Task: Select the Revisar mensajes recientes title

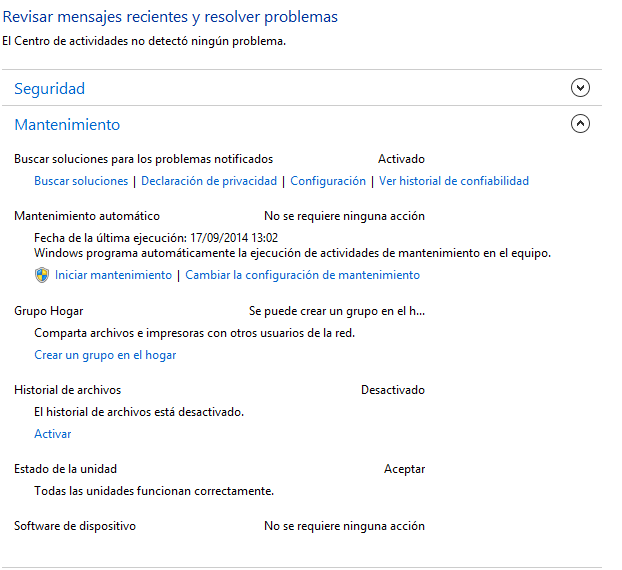Action: click(x=170, y=17)
